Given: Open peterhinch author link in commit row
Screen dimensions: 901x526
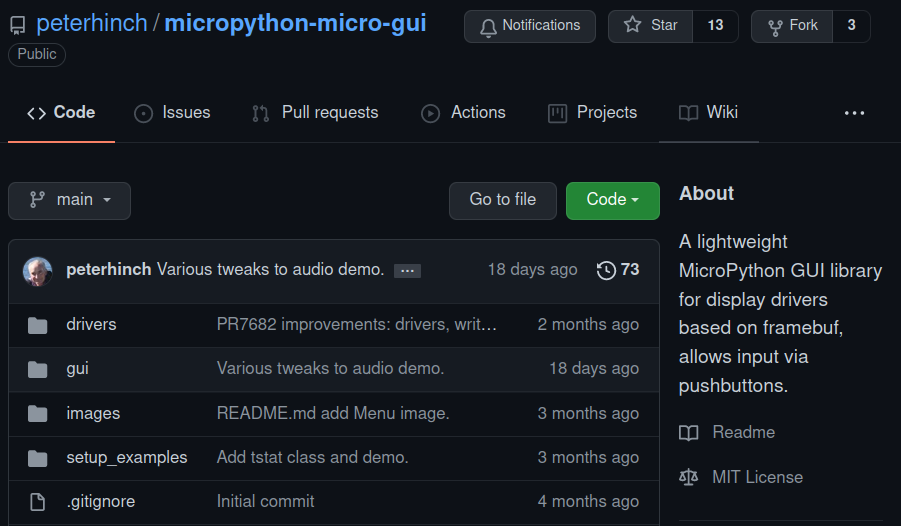Looking at the screenshot, I should pyautogui.click(x=109, y=270).
